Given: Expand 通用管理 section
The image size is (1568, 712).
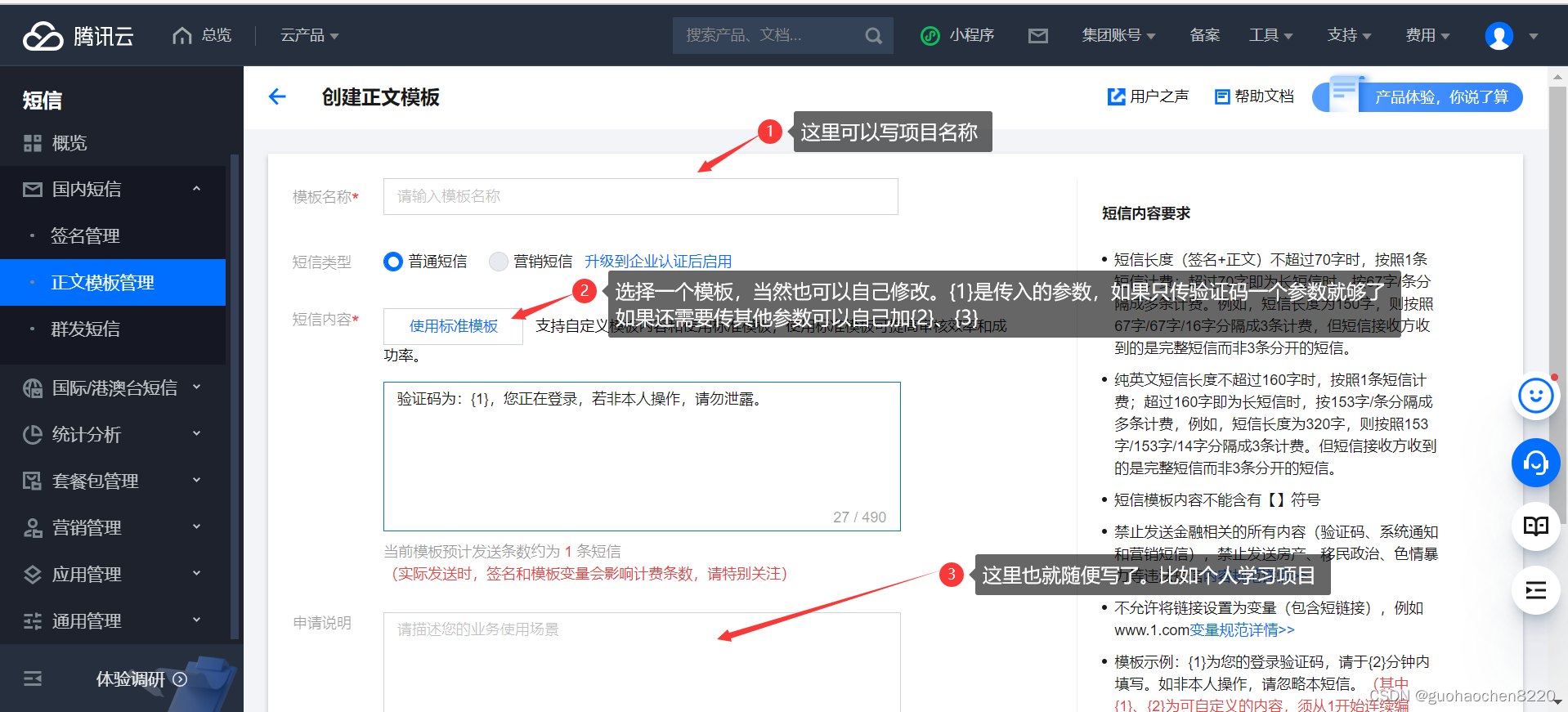Looking at the screenshot, I should pyautogui.click(x=113, y=620).
